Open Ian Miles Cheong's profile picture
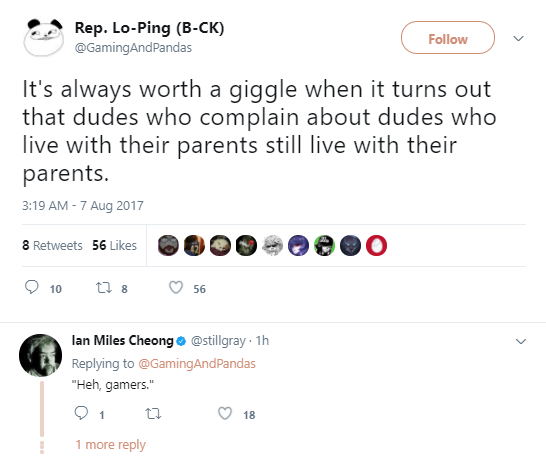Image resolution: width=546 pixels, height=459 pixels. 40,356
